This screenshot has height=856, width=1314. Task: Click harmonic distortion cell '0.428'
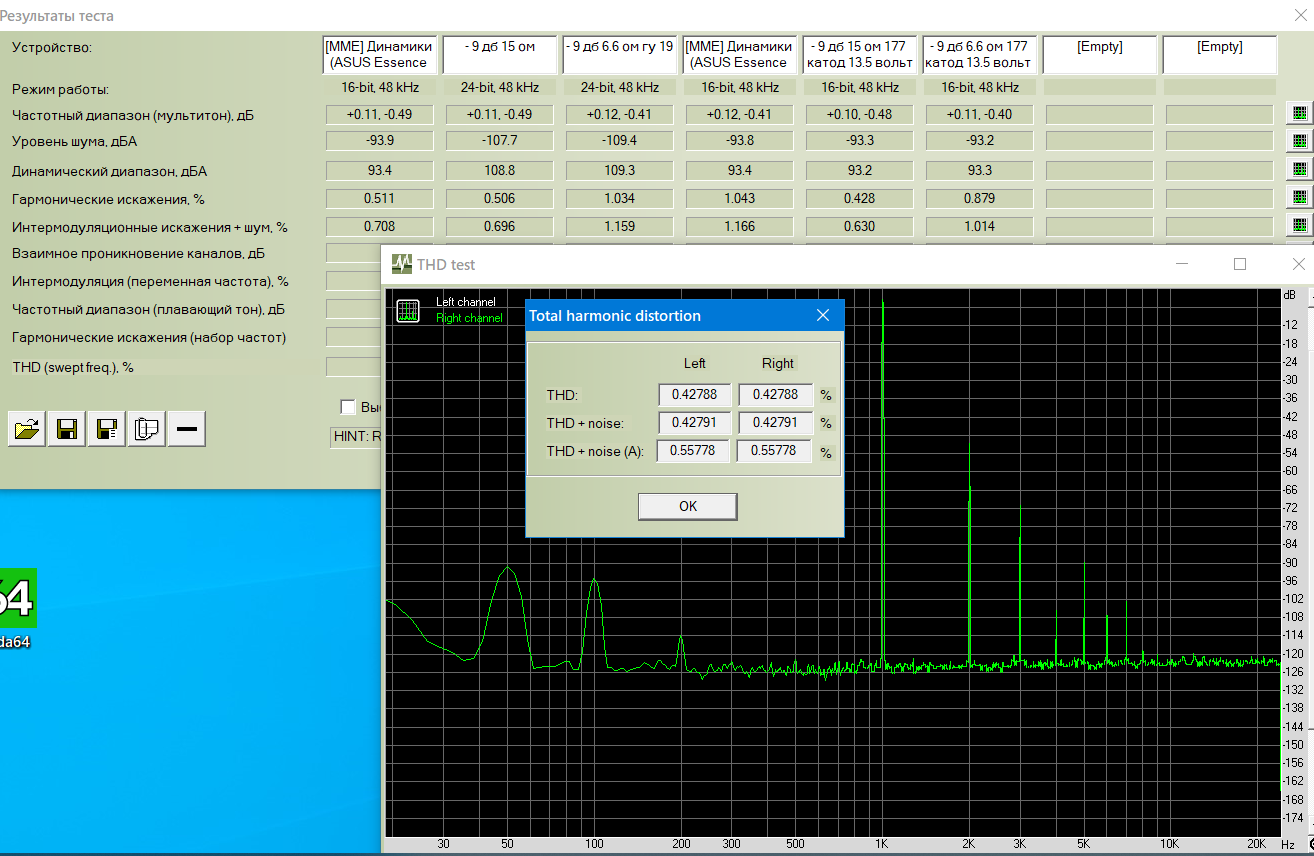point(860,198)
